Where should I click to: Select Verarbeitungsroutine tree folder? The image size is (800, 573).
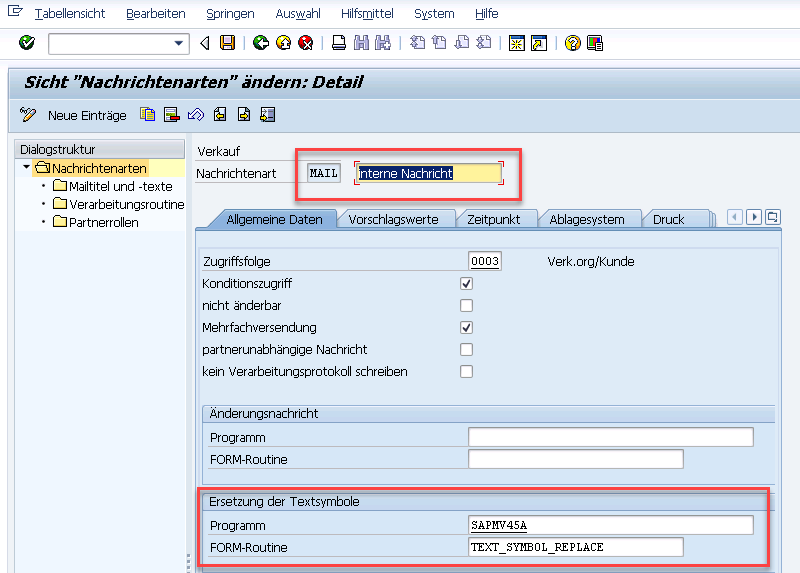click(119, 204)
